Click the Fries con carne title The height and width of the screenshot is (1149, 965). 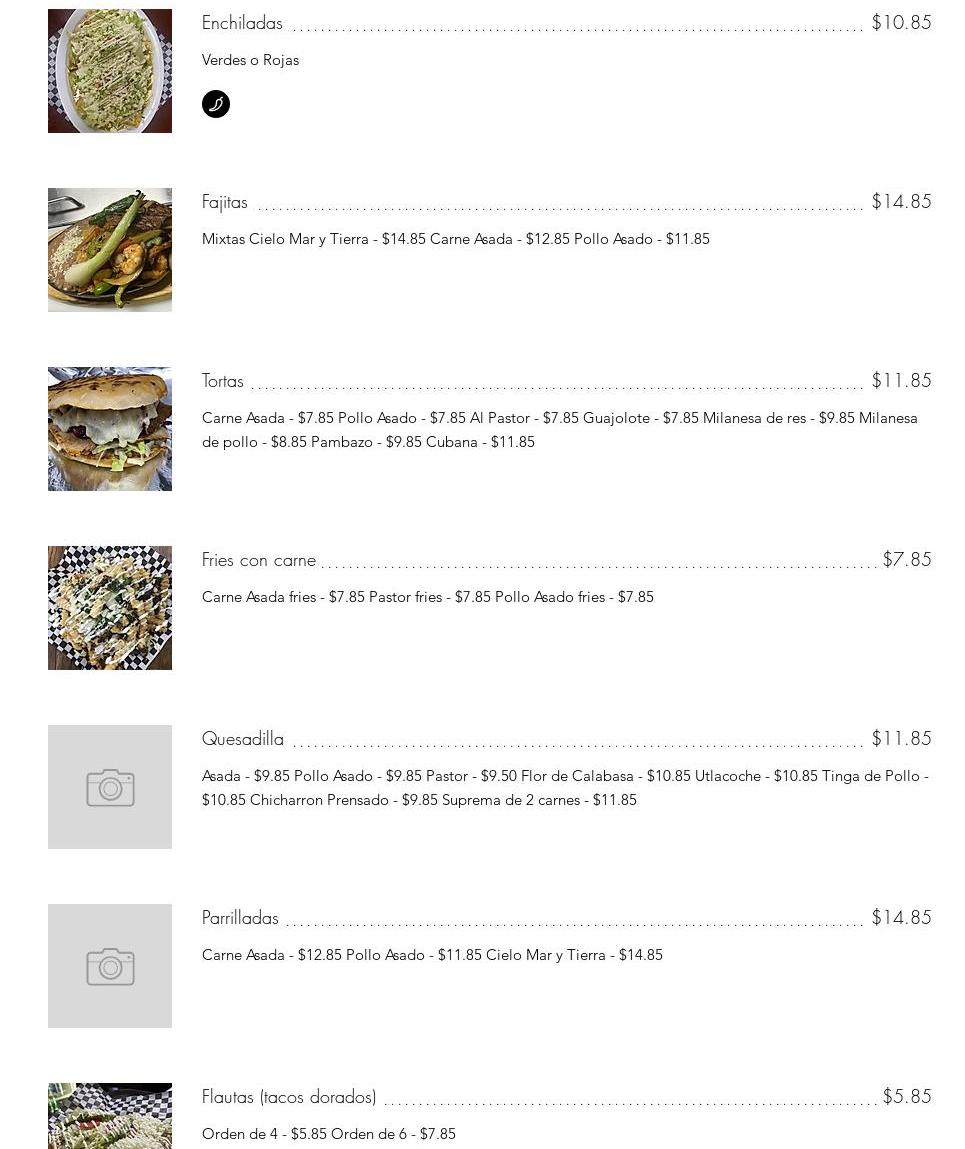pyautogui.click(x=259, y=560)
